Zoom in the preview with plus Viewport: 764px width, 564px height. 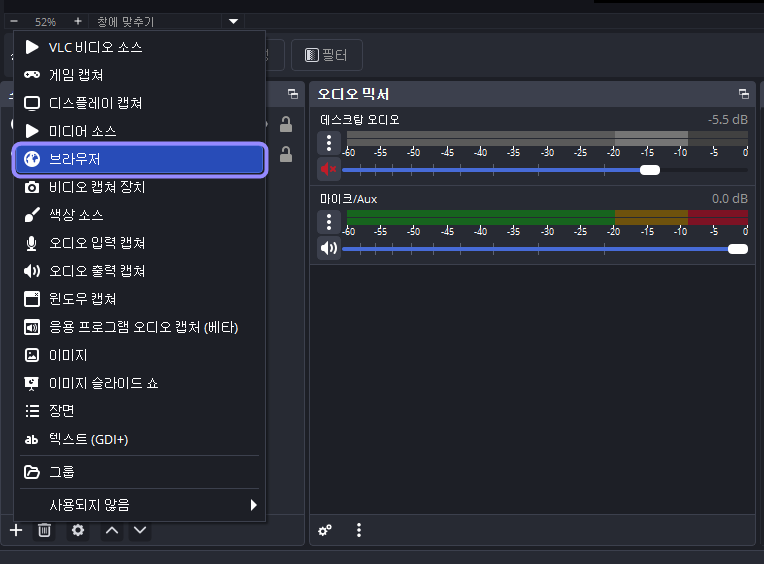pyautogui.click(x=77, y=21)
